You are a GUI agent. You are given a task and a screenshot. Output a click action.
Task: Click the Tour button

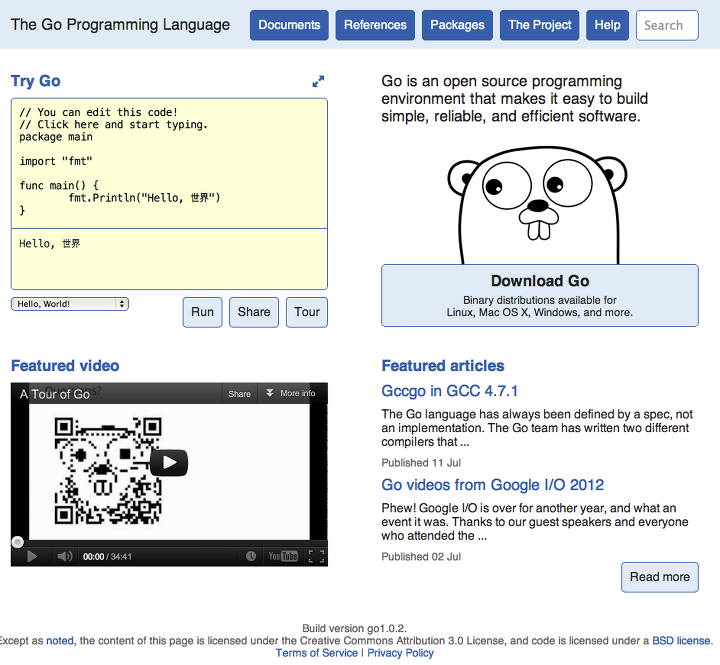click(x=307, y=312)
